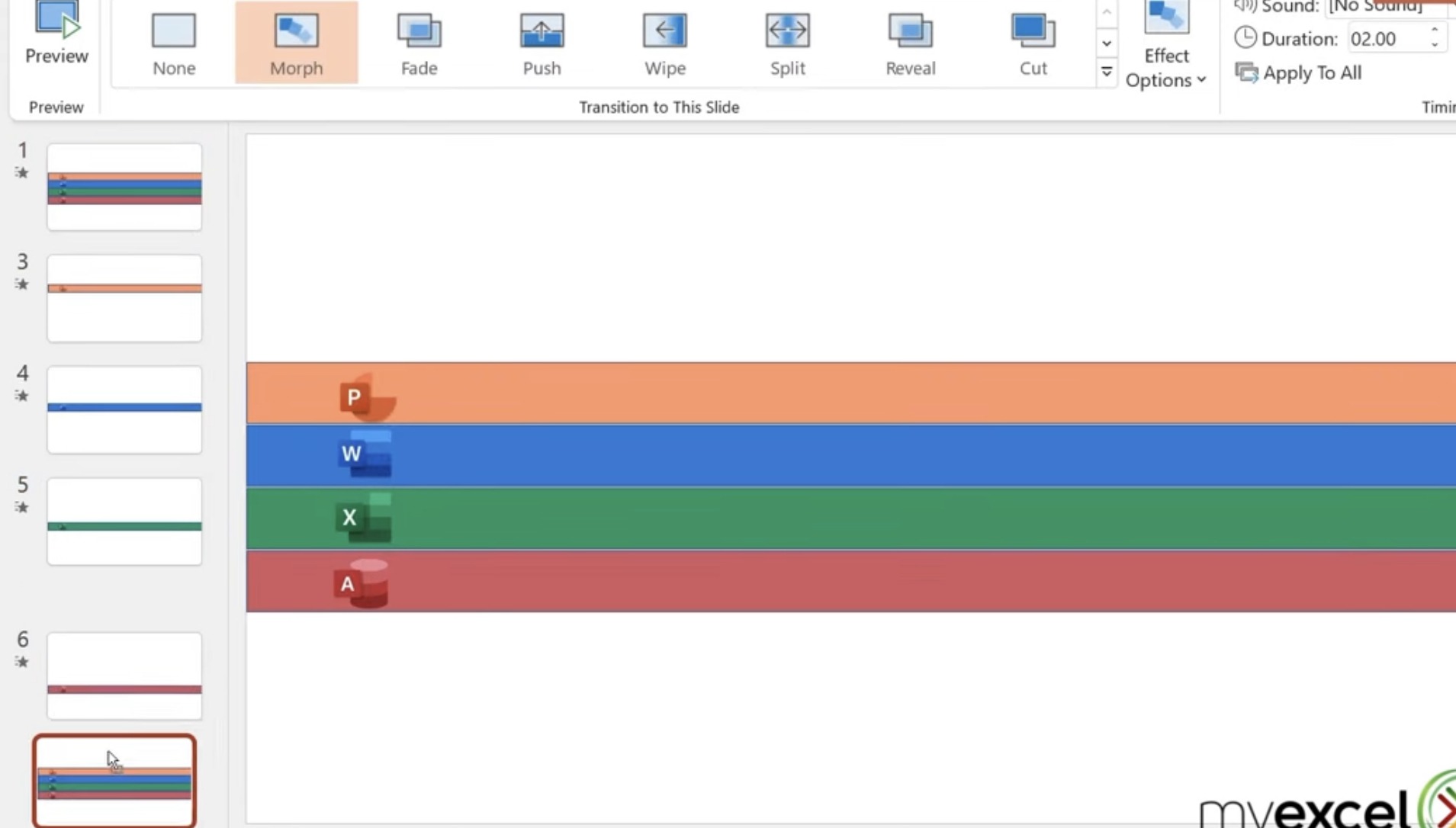Apply the Morph transition
This screenshot has height=828, width=1456.
(x=296, y=43)
